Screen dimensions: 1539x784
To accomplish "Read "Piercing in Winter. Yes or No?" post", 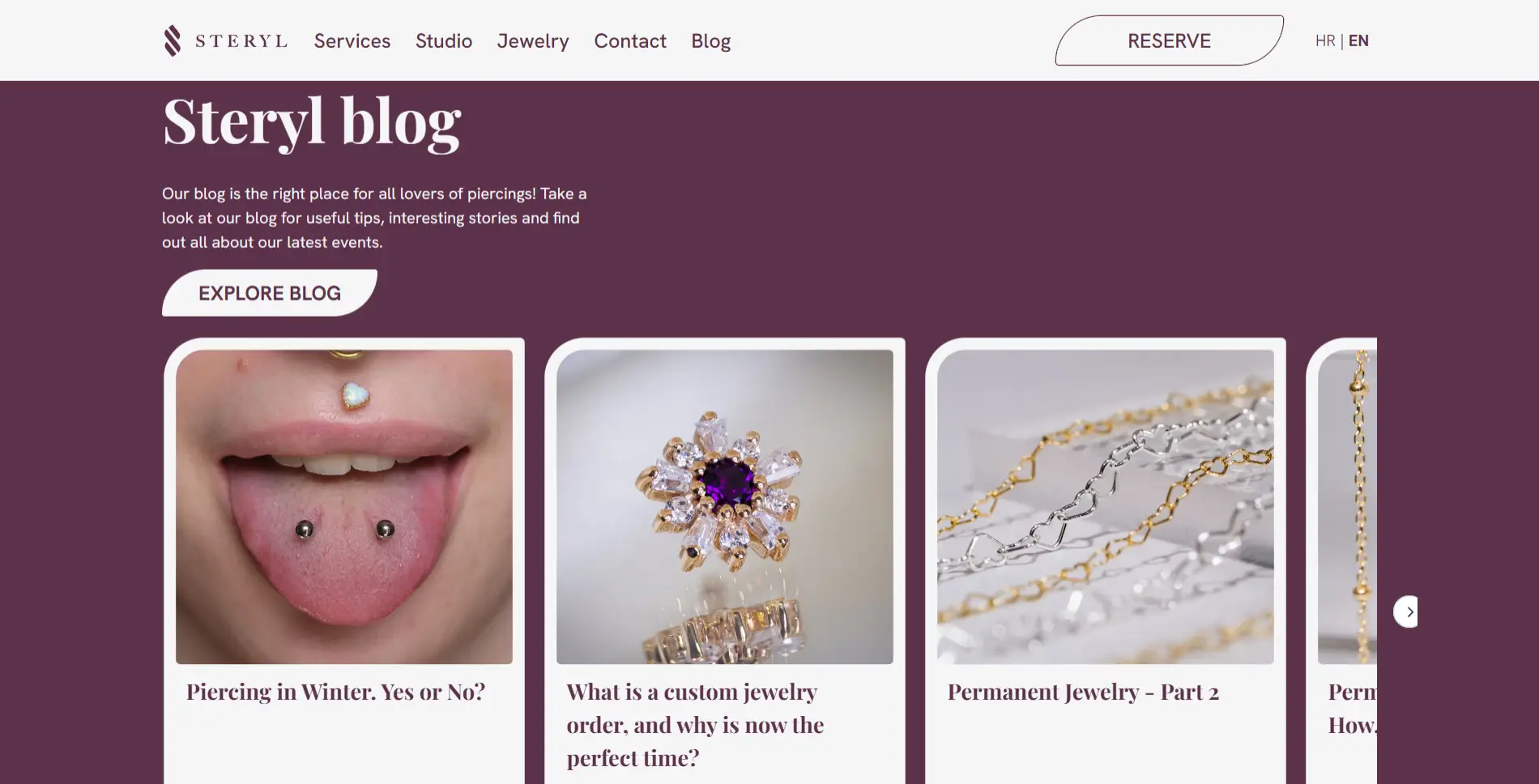I will pyautogui.click(x=335, y=692).
